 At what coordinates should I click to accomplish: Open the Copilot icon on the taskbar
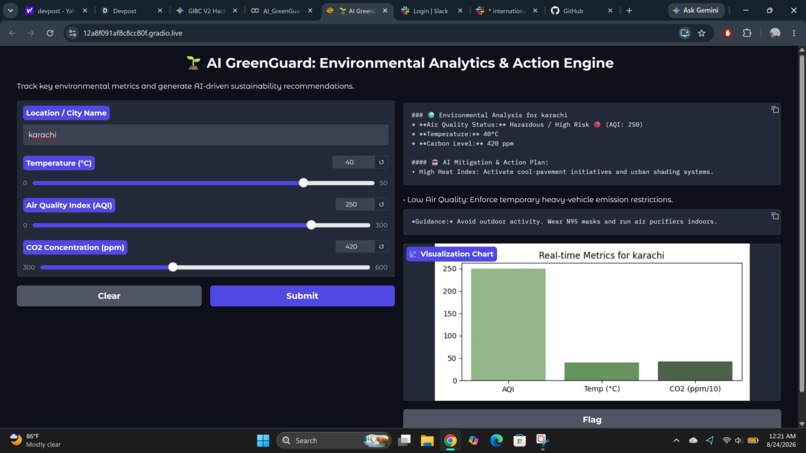pos(473,440)
